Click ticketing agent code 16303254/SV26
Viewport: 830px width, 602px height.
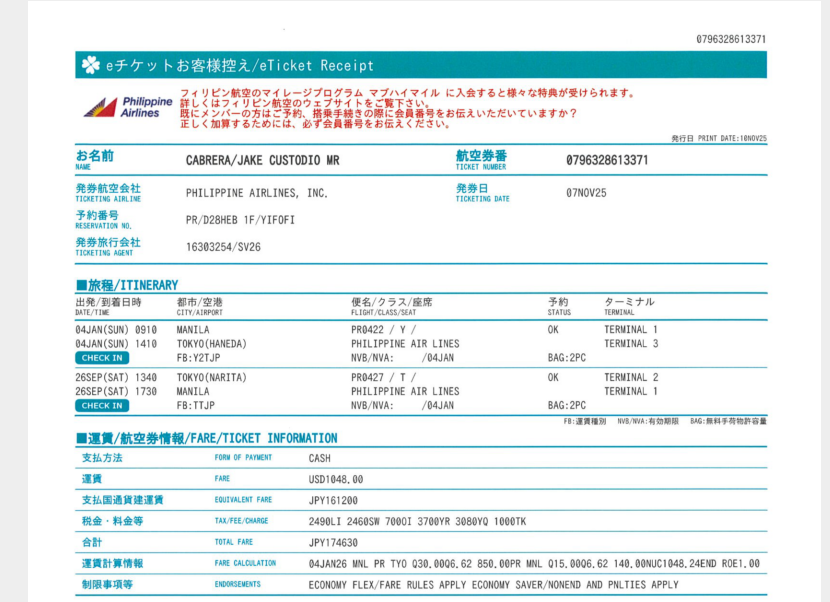(223, 247)
